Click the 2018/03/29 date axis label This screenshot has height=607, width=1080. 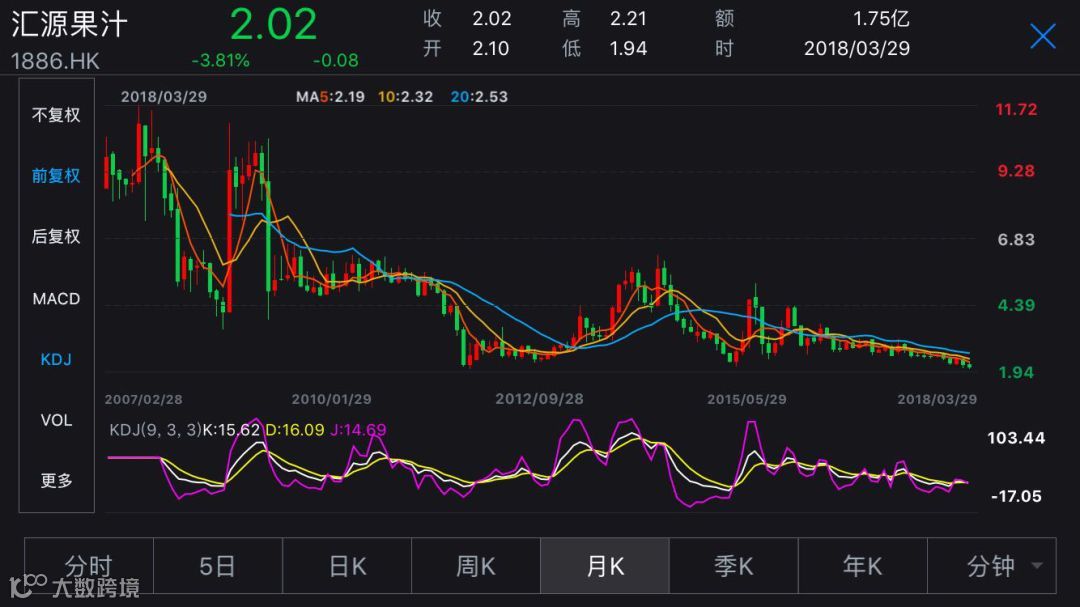[x=937, y=399]
